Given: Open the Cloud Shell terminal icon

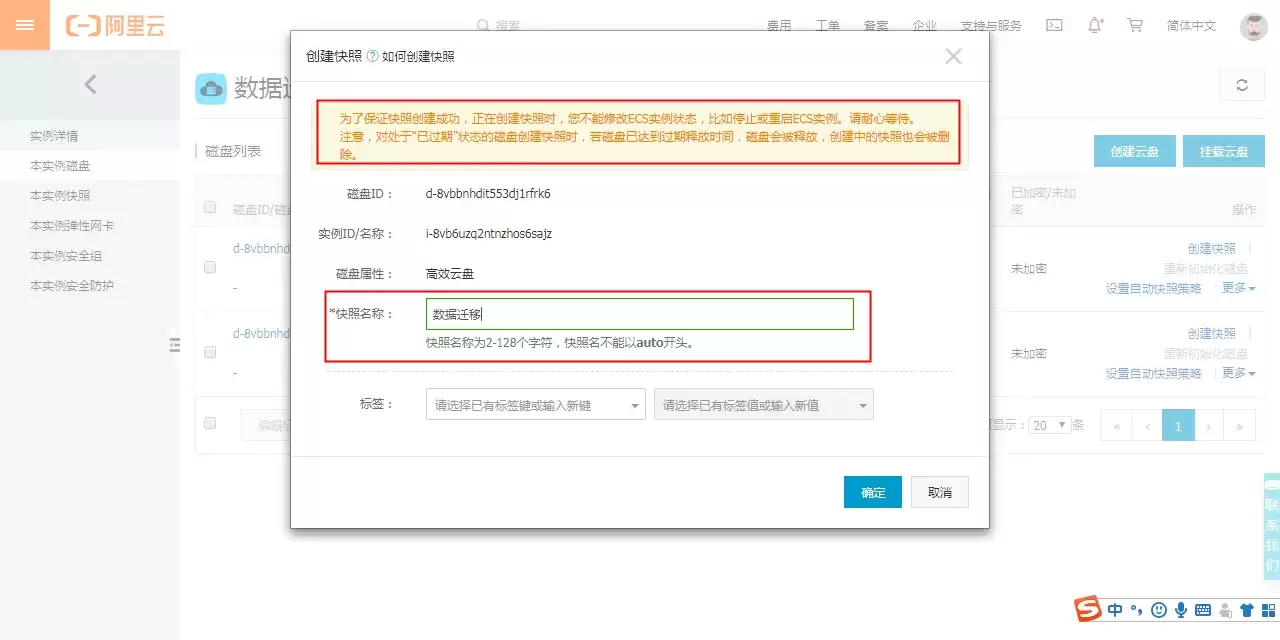Looking at the screenshot, I should [x=1054, y=26].
